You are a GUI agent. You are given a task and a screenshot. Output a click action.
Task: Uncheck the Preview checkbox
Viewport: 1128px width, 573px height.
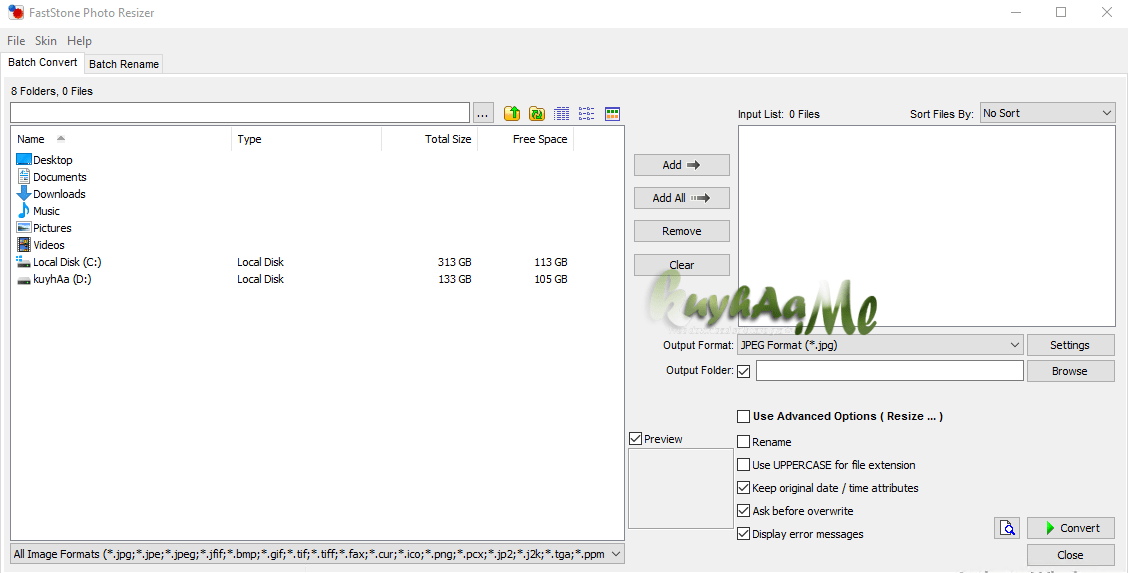coord(635,439)
